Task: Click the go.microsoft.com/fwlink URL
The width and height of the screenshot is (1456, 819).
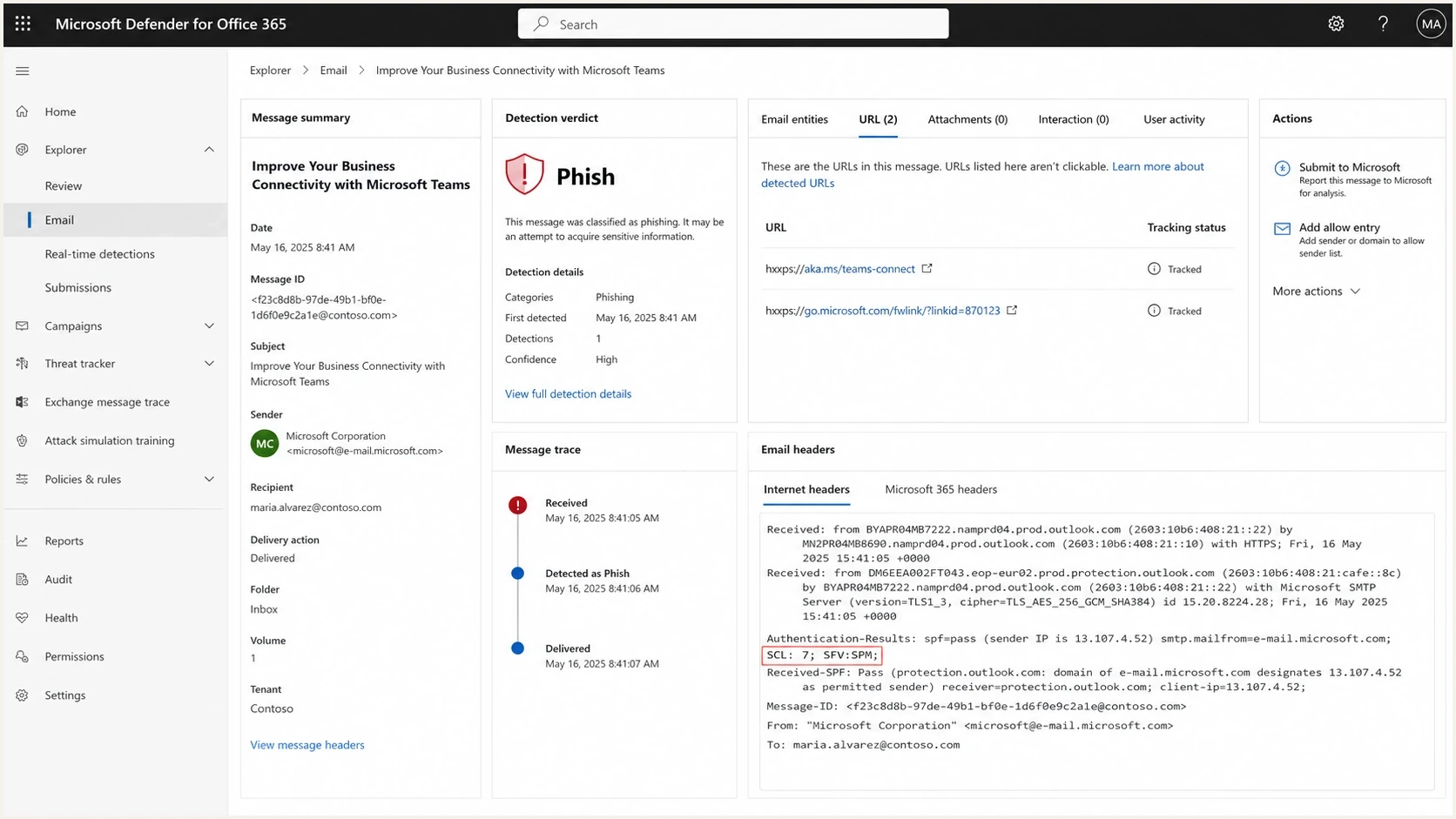Action: pos(901,311)
